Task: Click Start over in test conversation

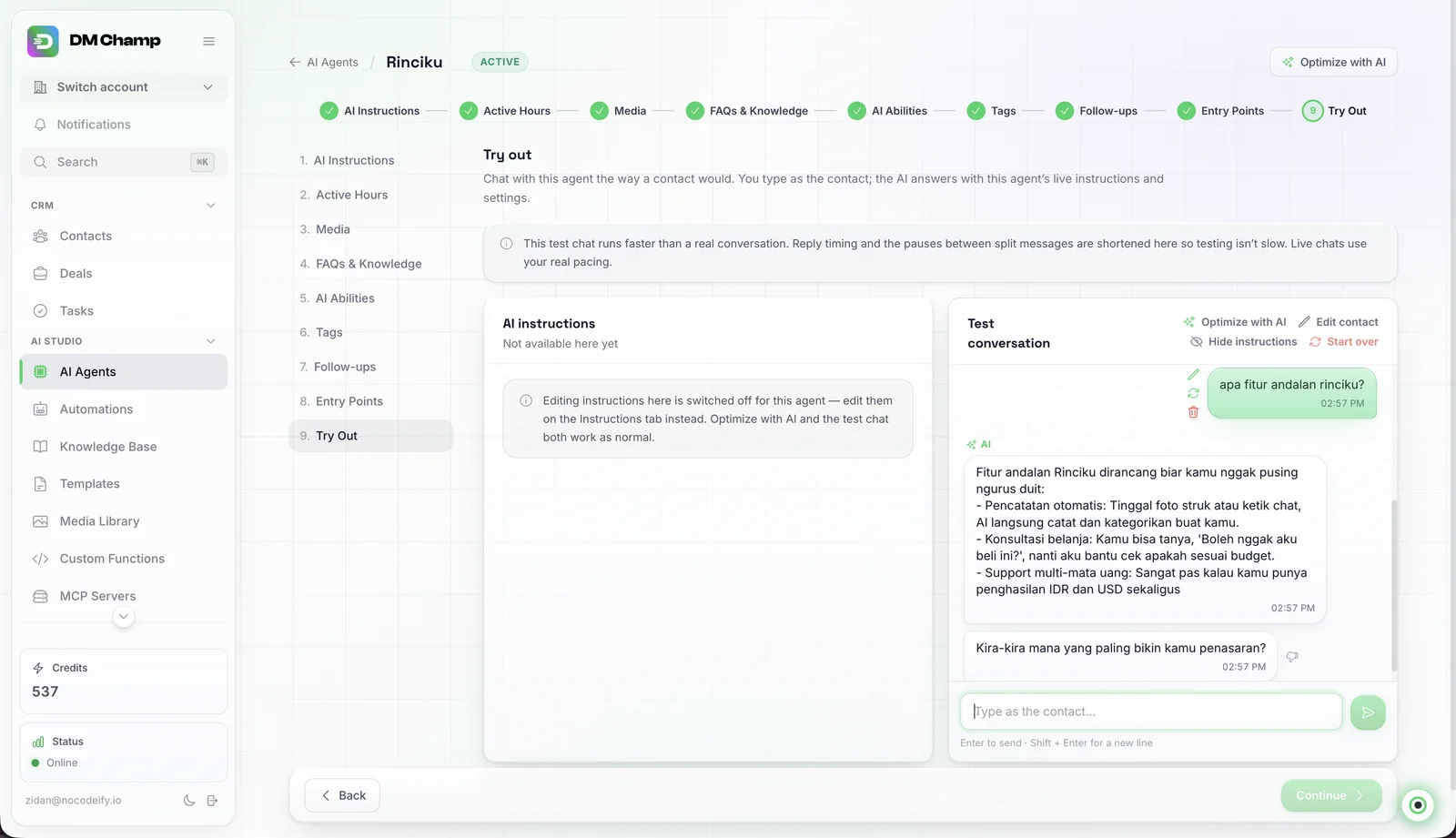Action: [x=1343, y=342]
